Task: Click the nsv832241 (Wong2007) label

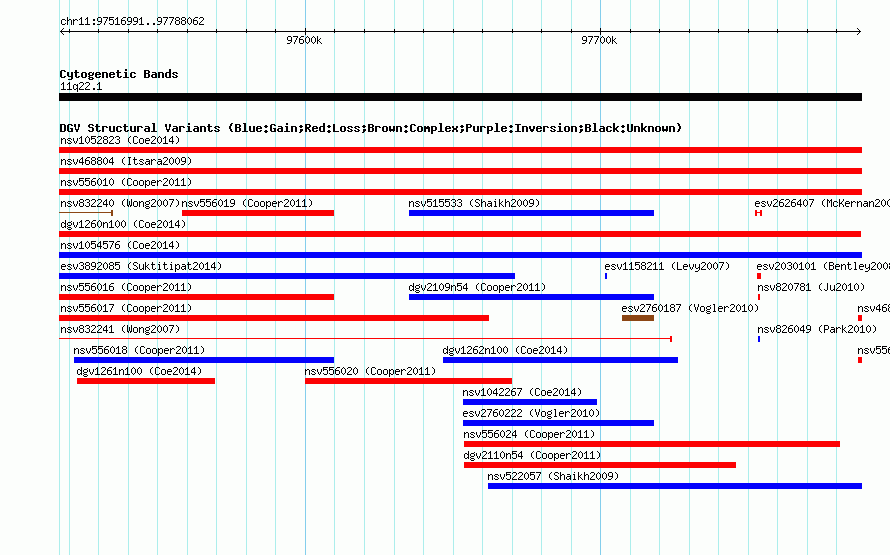Action: tap(120, 329)
